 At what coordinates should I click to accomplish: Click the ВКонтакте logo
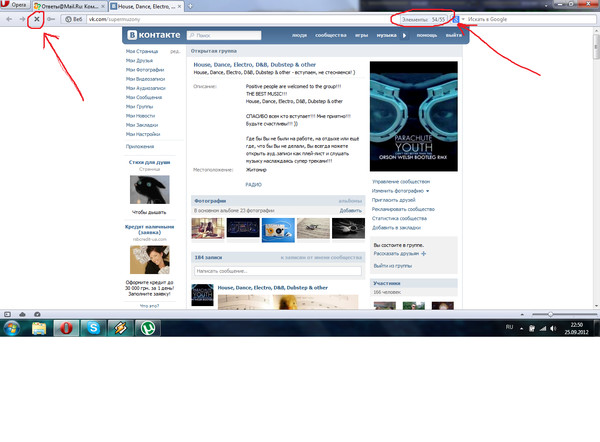click(153, 35)
